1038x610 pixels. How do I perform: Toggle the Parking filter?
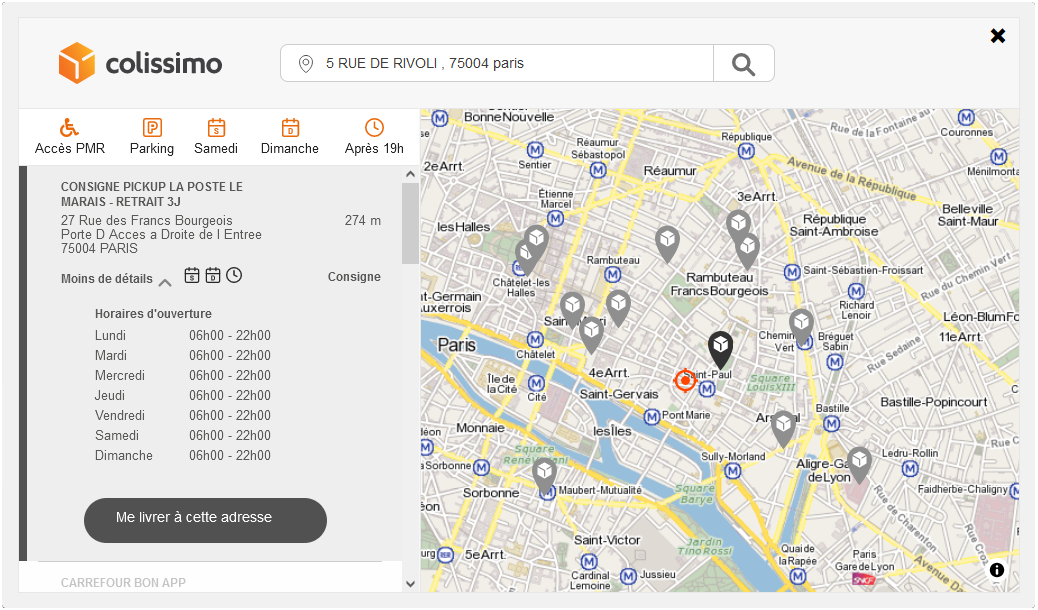(x=152, y=137)
